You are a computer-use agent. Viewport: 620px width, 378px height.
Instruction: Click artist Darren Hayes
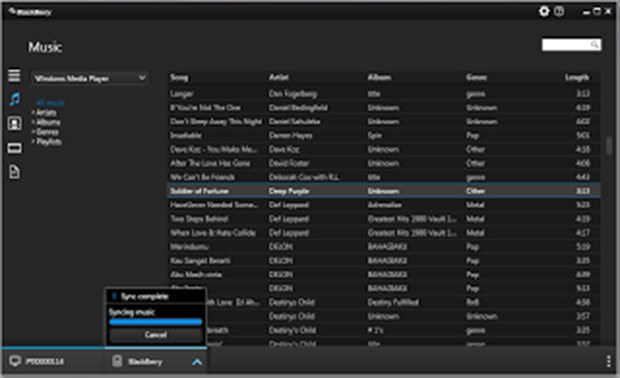click(291, 135)
